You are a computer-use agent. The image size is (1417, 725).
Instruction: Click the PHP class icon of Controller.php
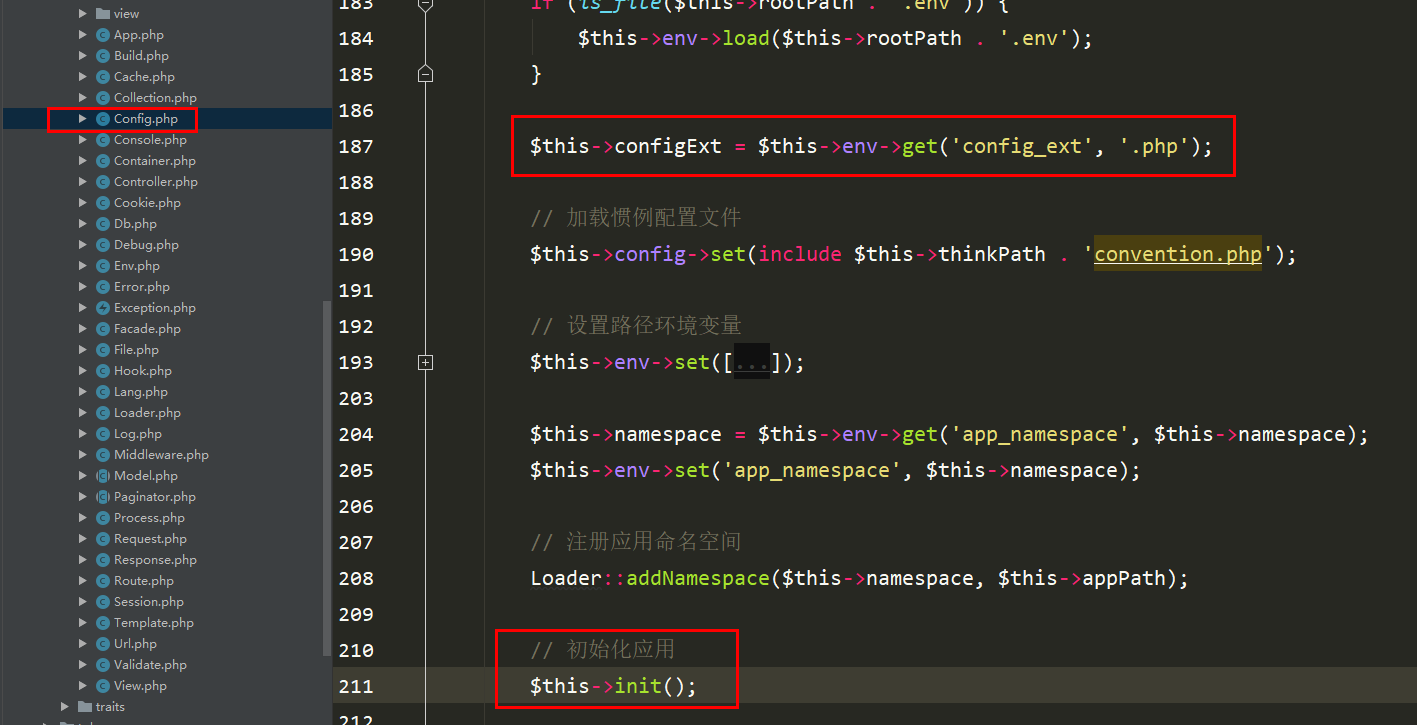[x=103, y=182]
